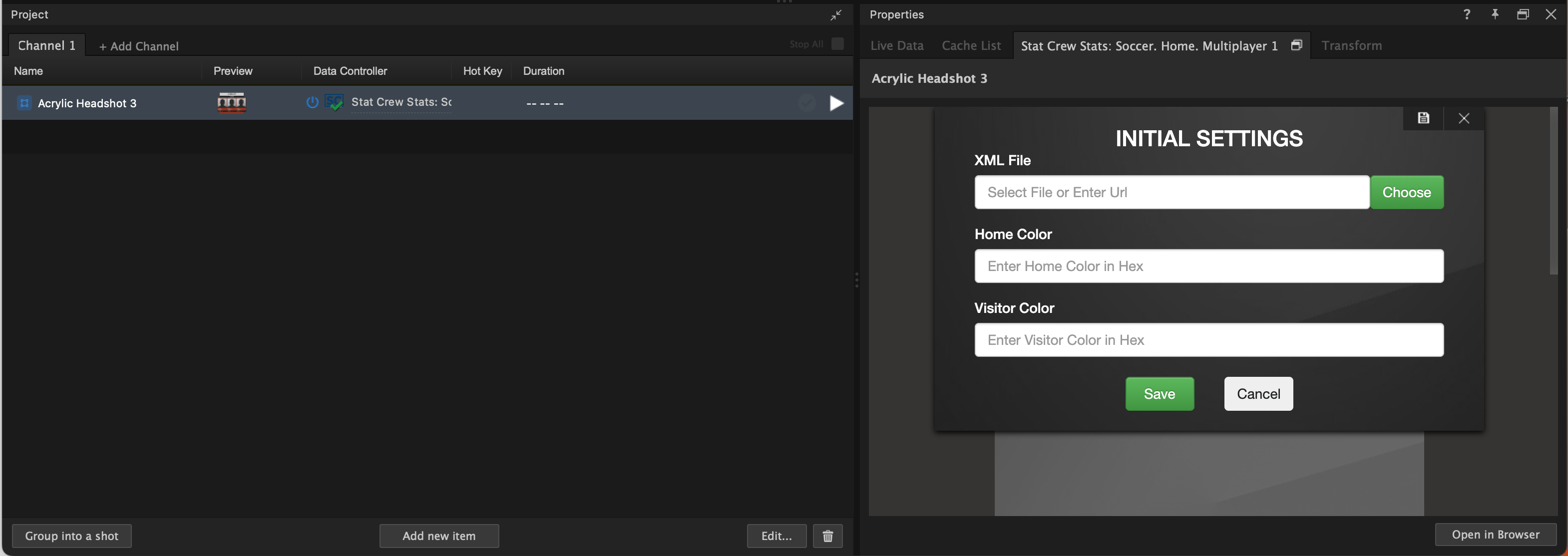Switch to the Cache List tab
The width and height of the screenshot is (1568, 556).
point(970,45)
